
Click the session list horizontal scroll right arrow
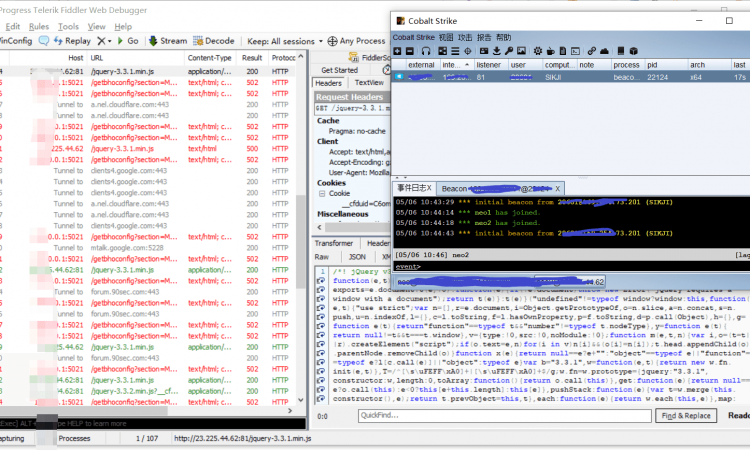click(290, 411)
